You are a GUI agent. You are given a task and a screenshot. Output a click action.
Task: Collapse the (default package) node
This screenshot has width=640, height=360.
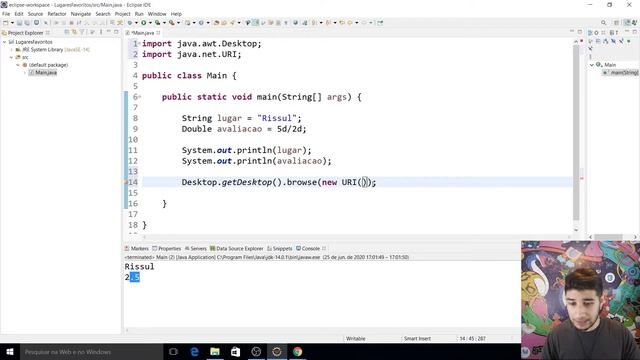[18, 65]
